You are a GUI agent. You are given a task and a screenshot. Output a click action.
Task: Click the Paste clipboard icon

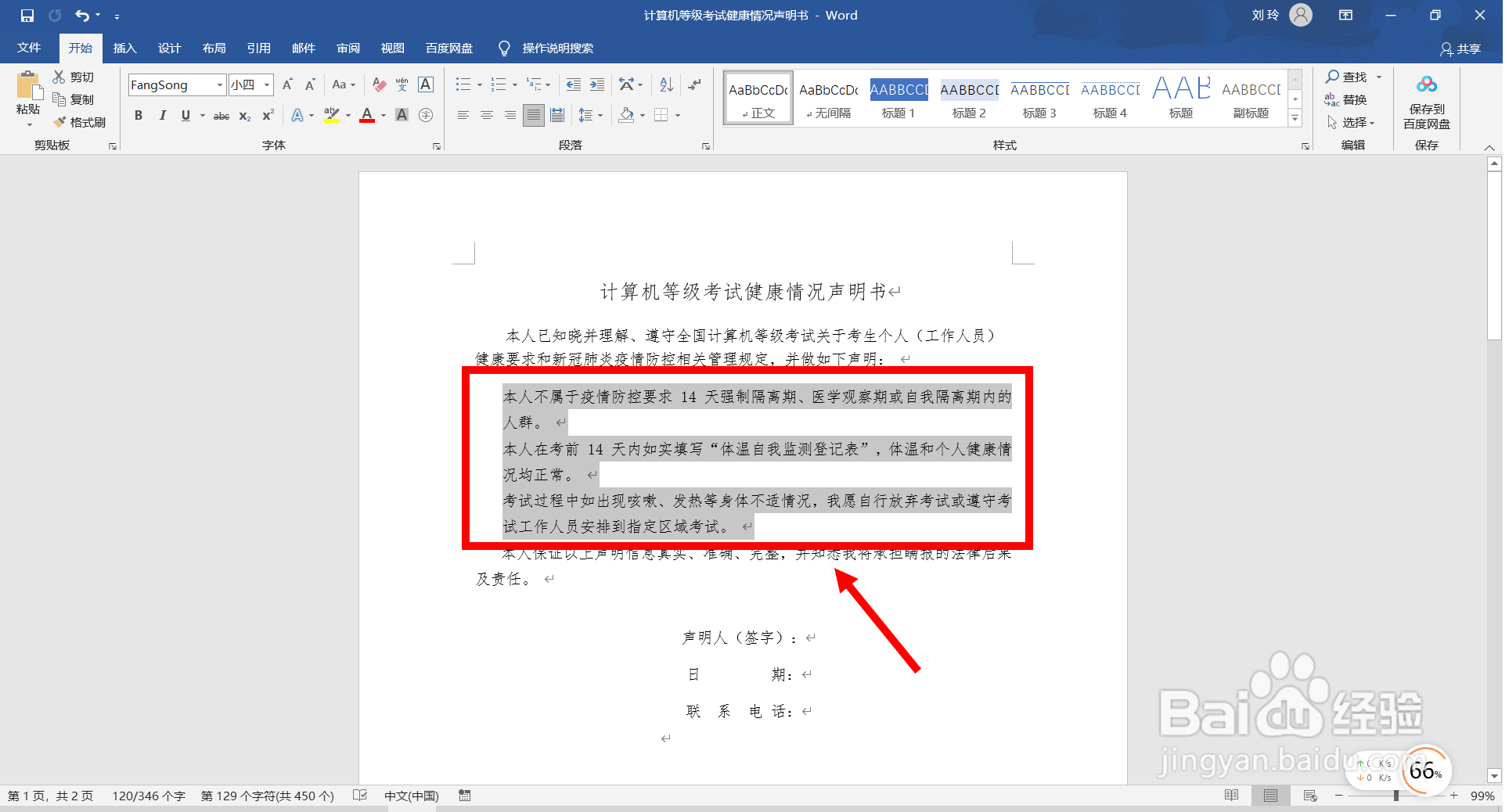click(x=28, y=84)
